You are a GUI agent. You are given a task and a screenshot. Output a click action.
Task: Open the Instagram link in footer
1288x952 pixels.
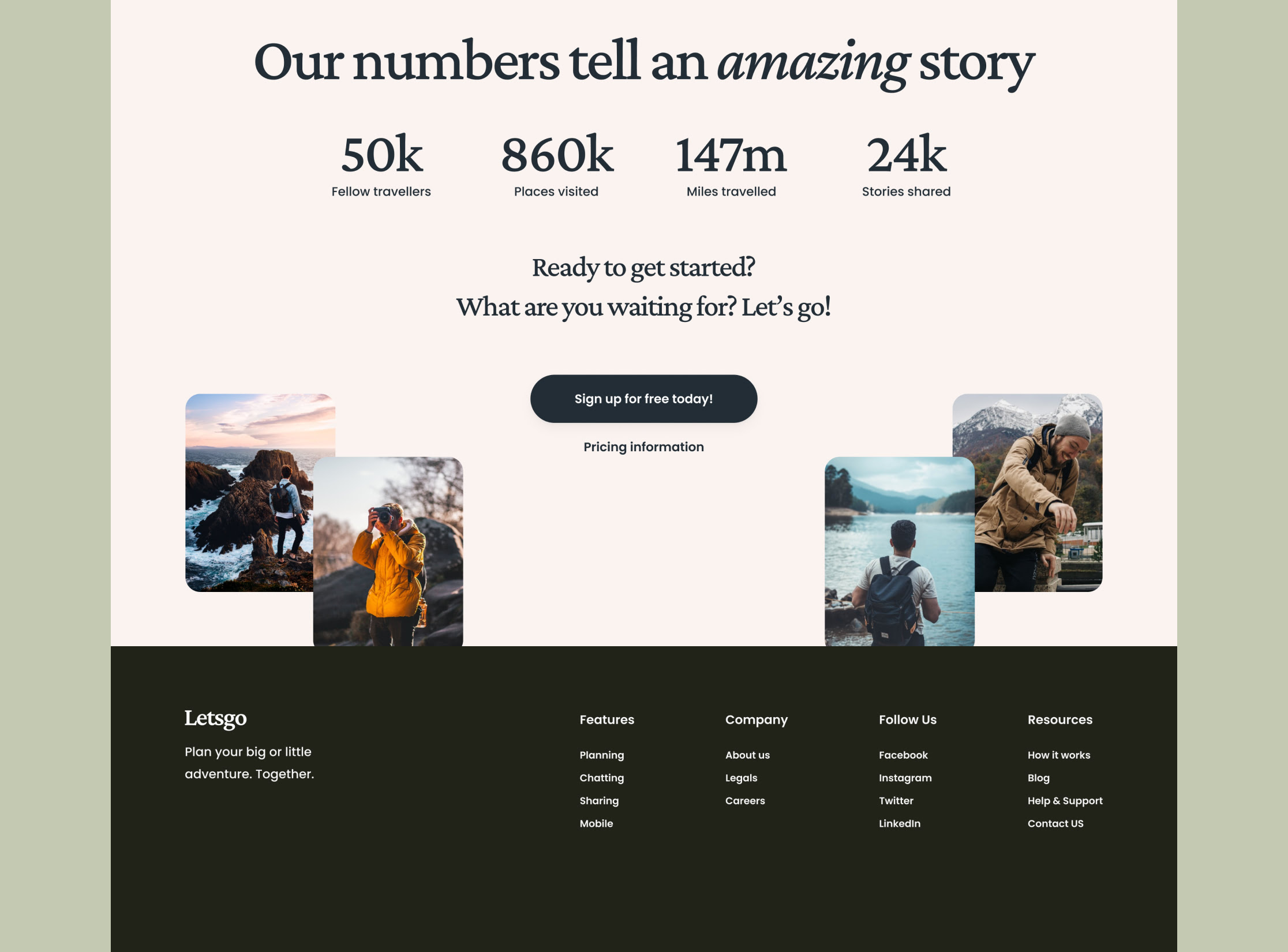pyautogui.click(x=905, y=778)
